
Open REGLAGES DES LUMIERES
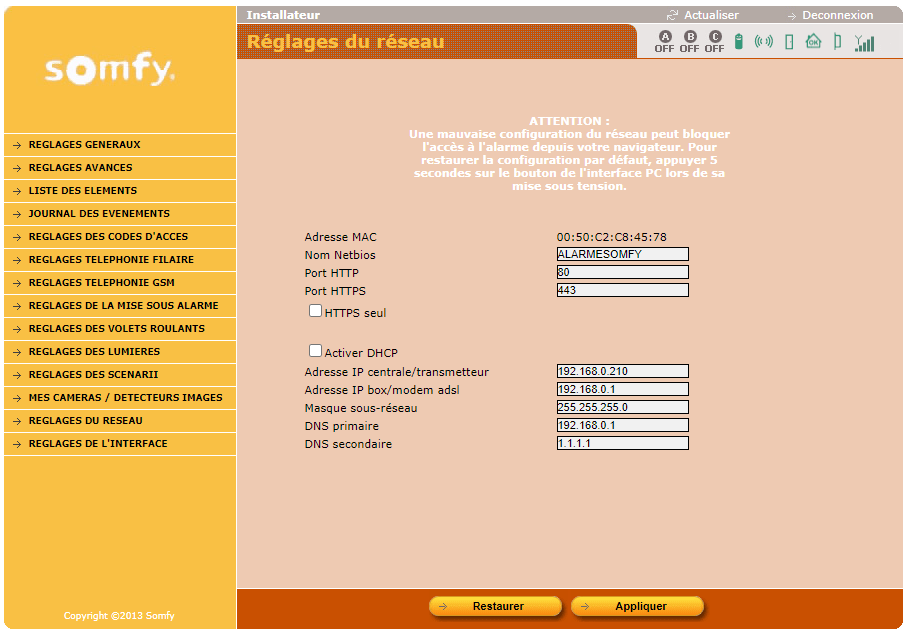(120, 352)
